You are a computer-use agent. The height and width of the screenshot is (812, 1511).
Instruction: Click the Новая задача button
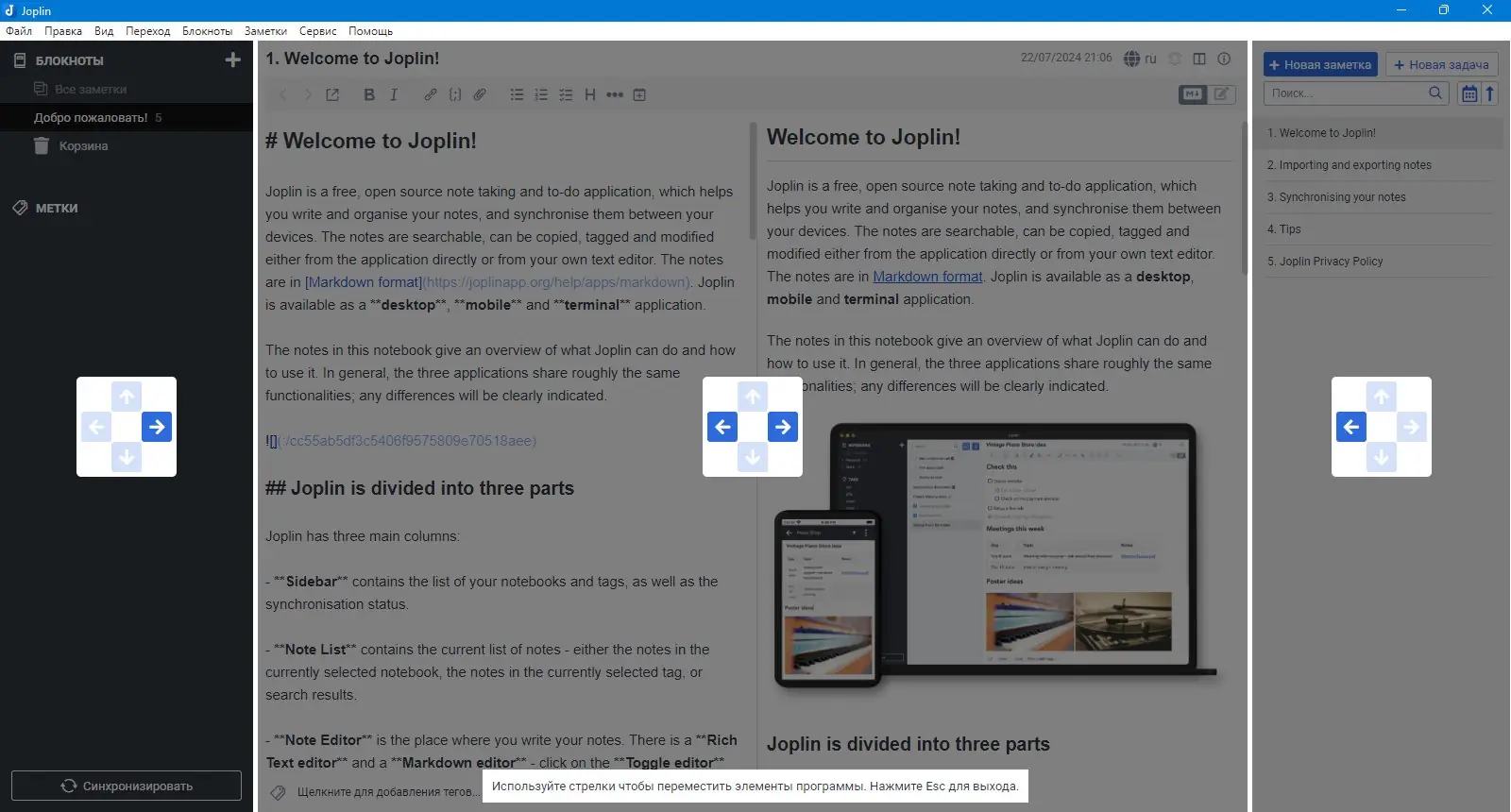[1441, 64]
